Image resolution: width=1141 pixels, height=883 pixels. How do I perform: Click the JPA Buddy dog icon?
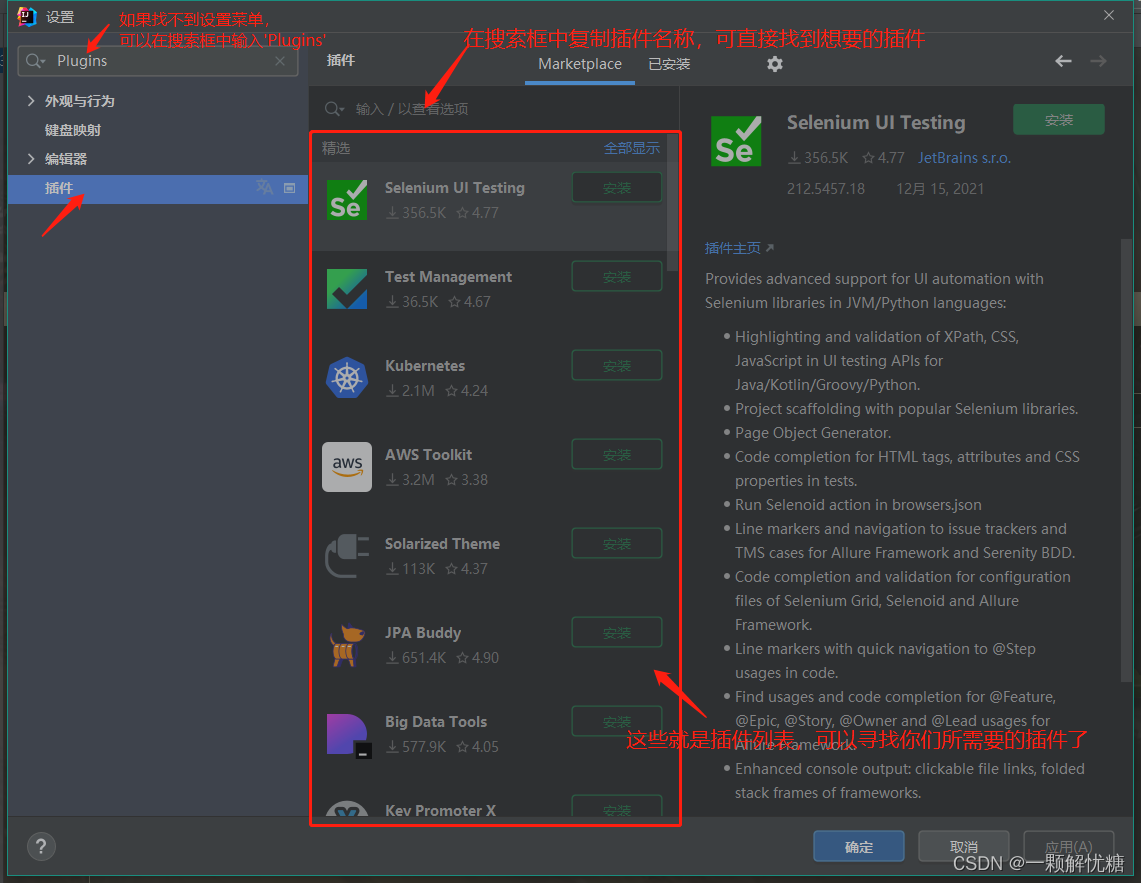(x=347, y=645)
